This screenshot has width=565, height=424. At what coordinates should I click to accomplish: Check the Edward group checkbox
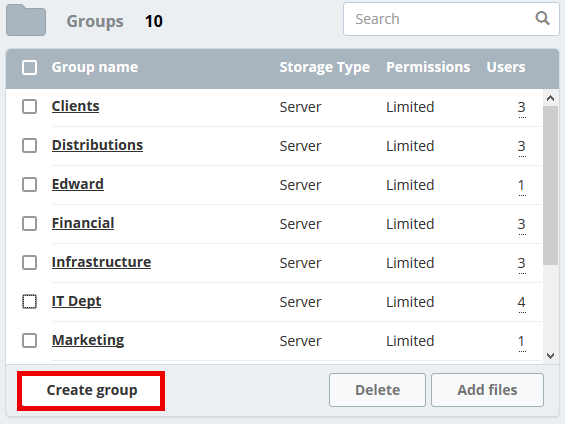pos(30,184)
